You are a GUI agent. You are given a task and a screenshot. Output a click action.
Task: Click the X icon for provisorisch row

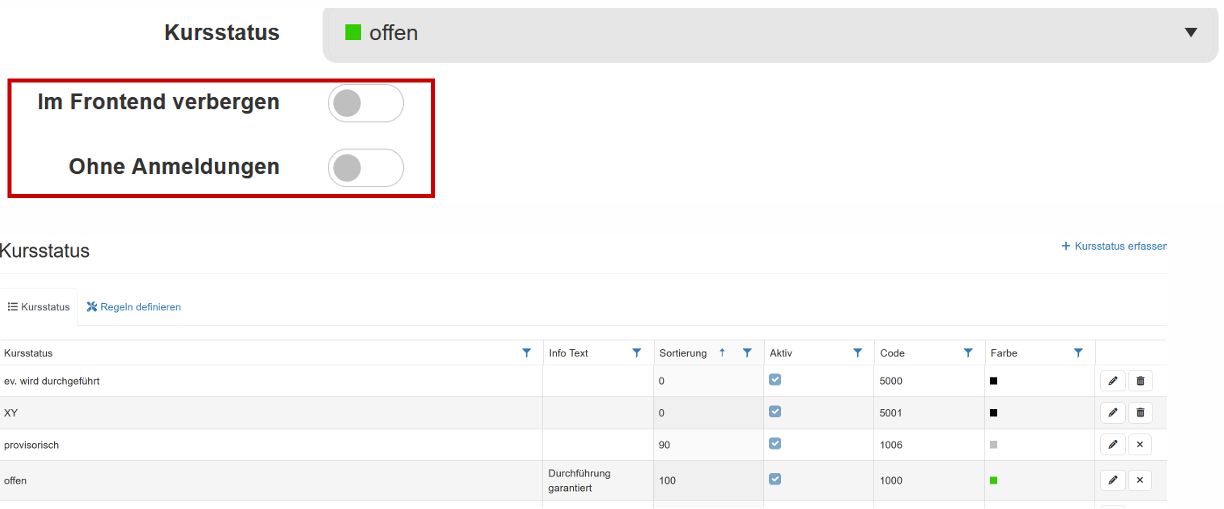[x=1140, y=444]
